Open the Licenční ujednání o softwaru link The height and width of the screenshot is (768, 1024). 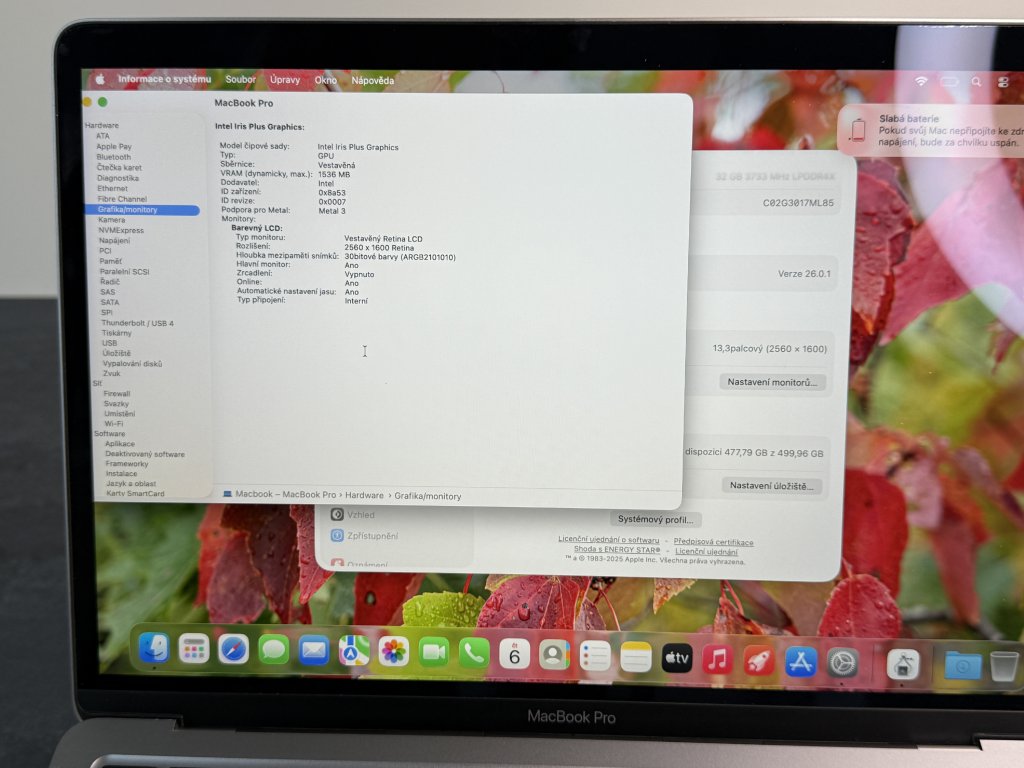(609, 540)
